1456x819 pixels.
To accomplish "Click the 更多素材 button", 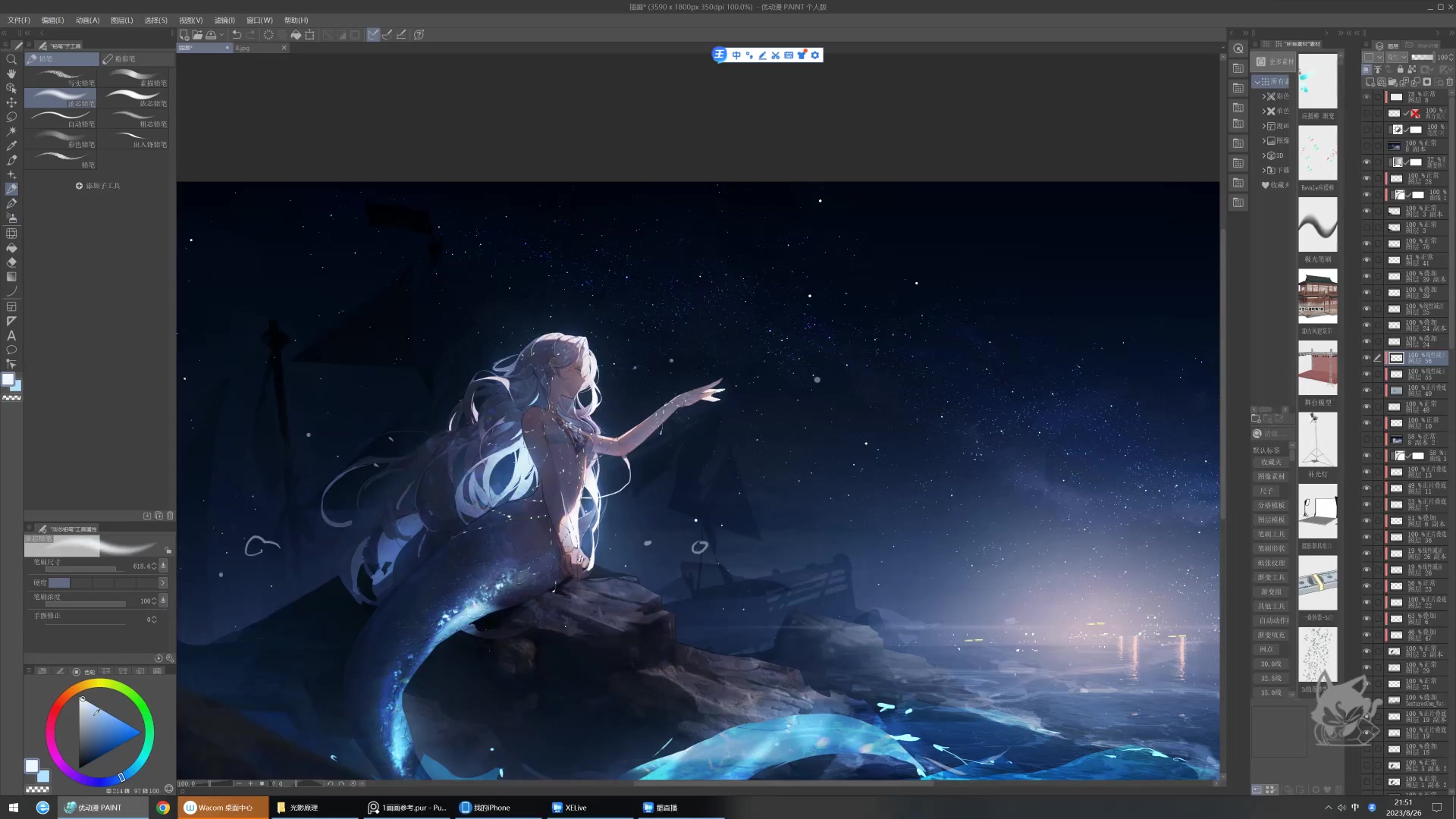I will click(x=1276, y=62).
